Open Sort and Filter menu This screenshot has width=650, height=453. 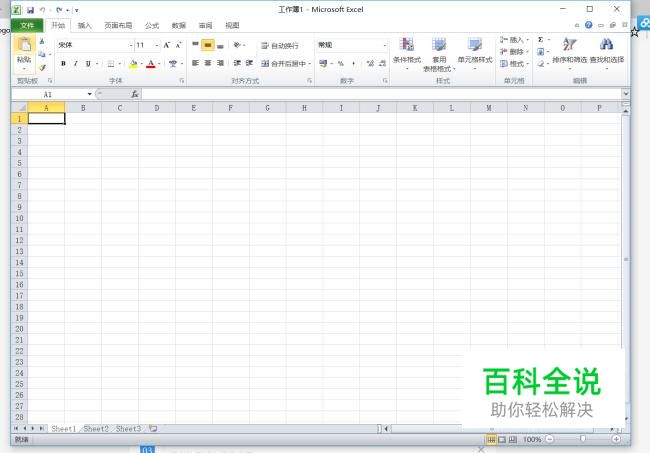click(570, 52)
